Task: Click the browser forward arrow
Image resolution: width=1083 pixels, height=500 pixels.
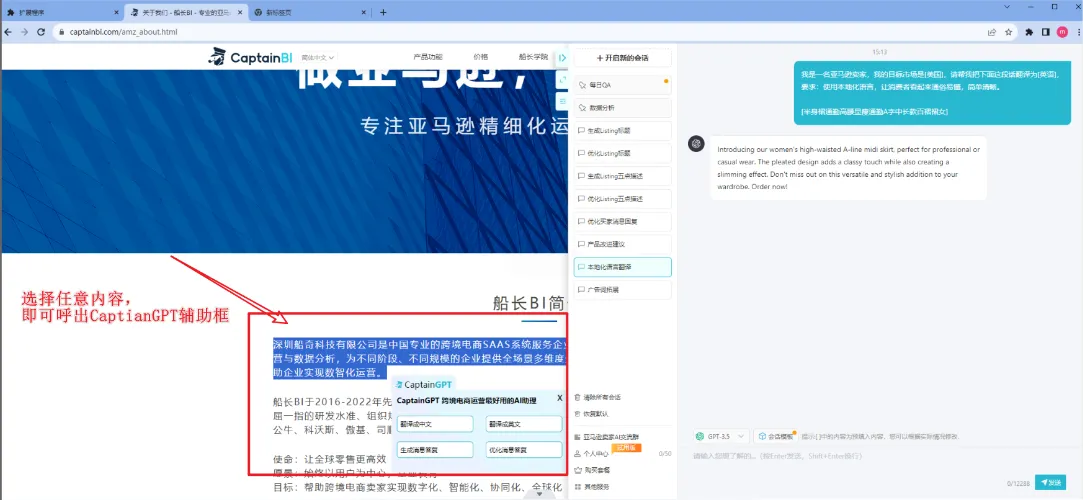Action: [24, 32]
